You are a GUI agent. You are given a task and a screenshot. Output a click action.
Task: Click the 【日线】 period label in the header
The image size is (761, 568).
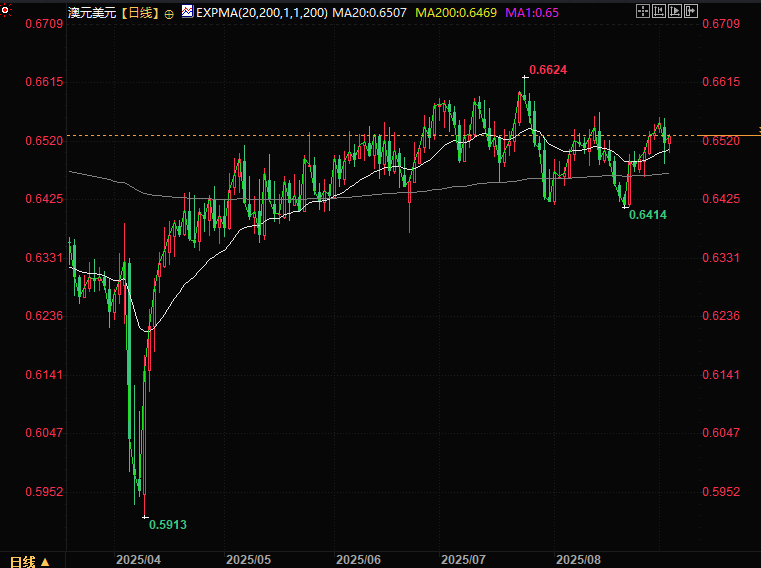coord(140,13)
